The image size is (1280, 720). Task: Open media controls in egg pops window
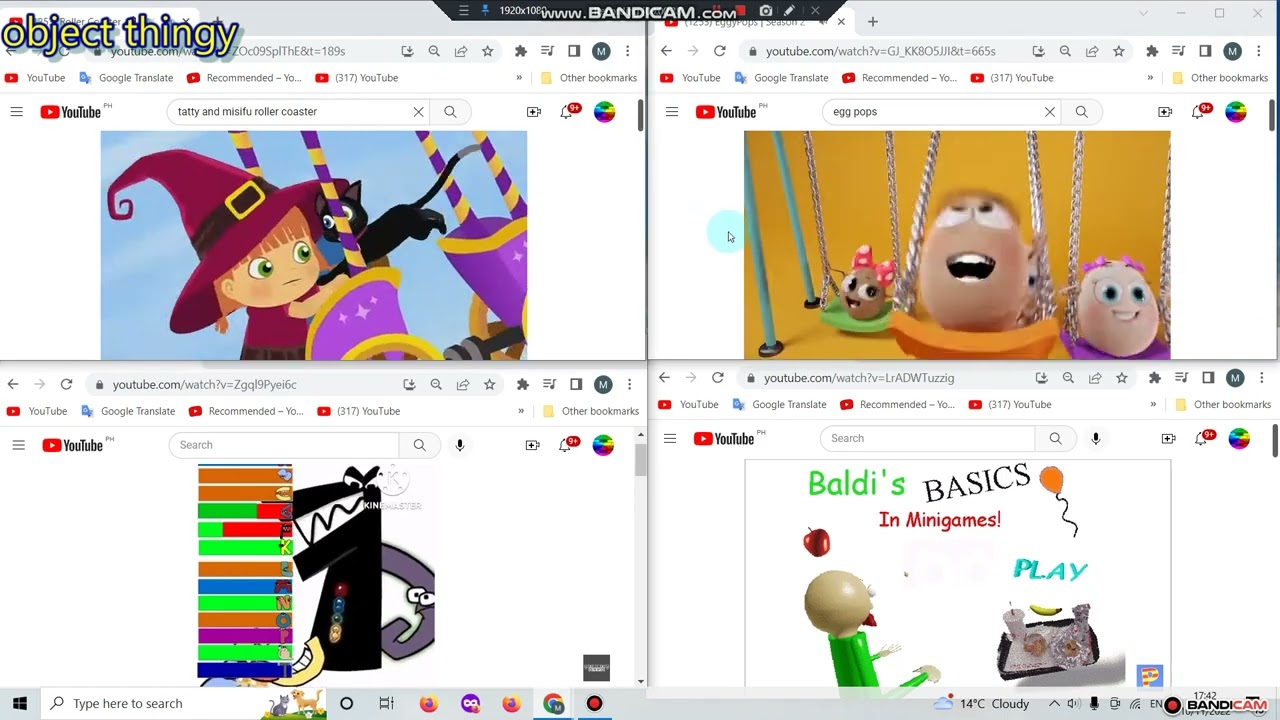1178,51
